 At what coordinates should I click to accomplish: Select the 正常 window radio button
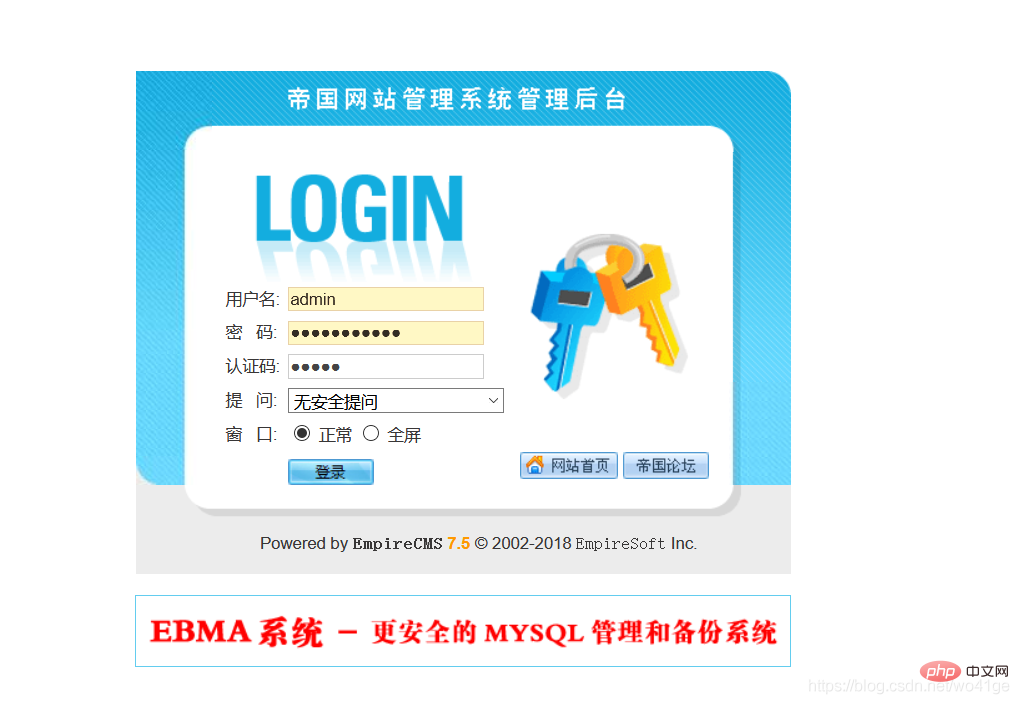pos(302,433)
